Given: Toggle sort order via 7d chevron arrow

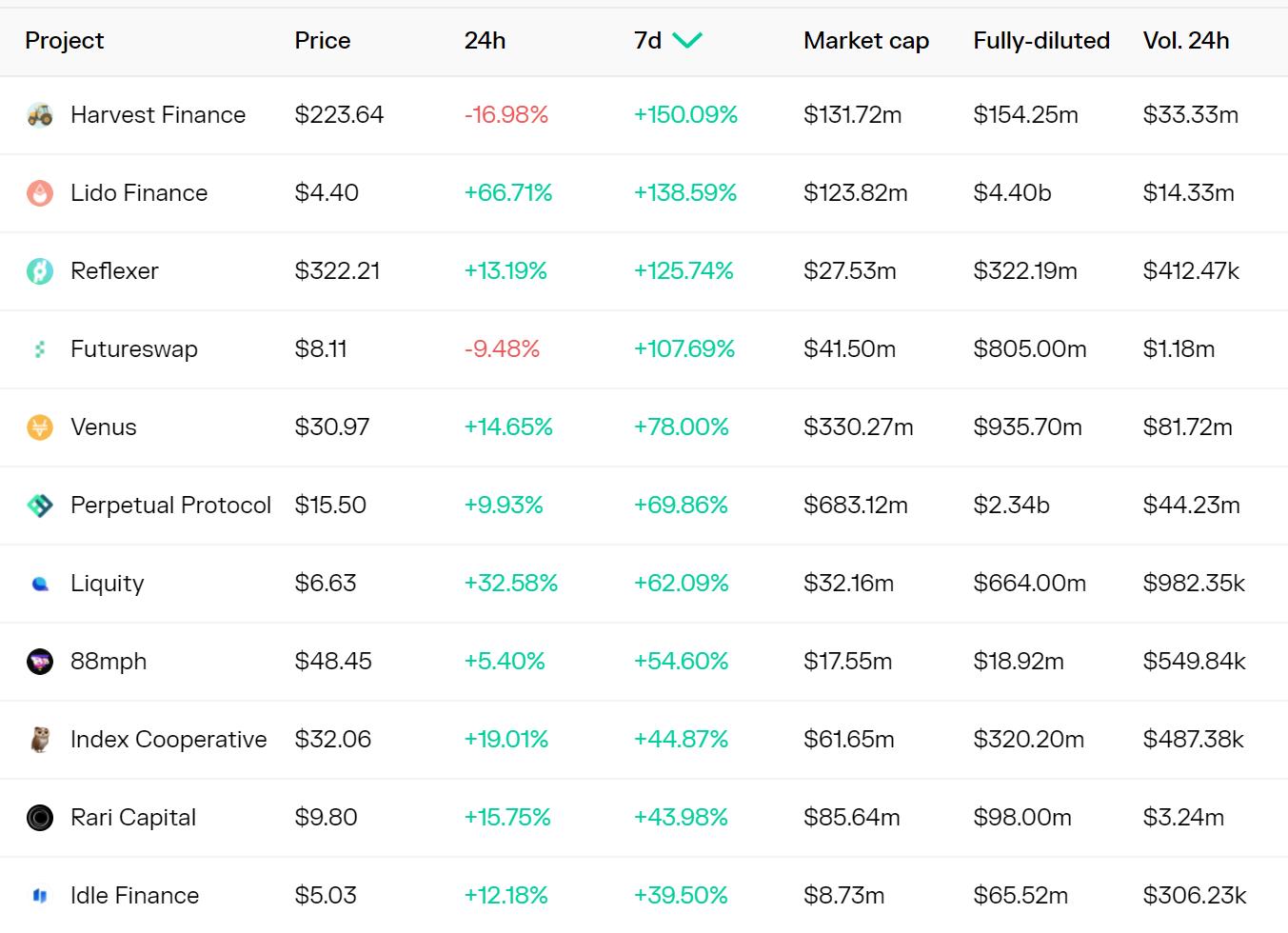Looking at the screenshot, I should [687, 40].
